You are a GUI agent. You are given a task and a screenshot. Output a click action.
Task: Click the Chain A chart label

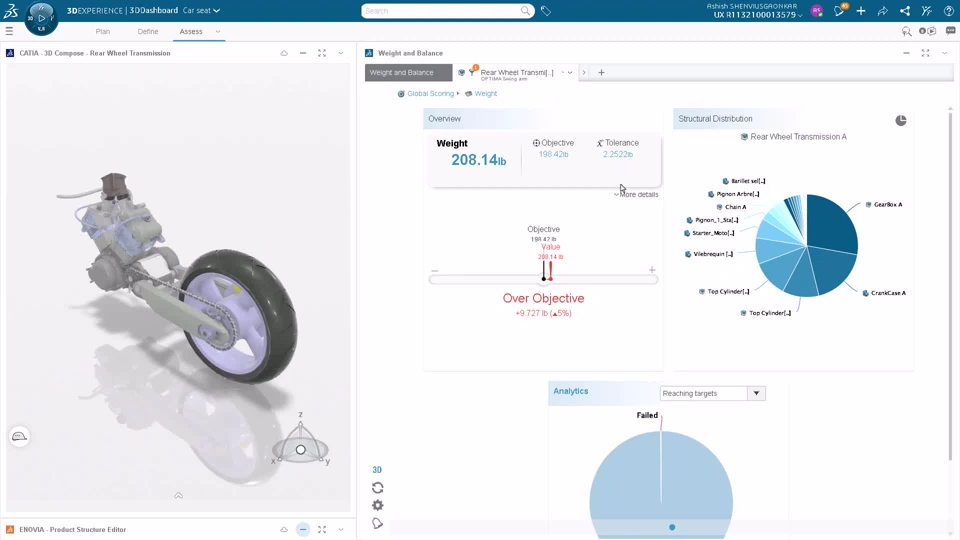tap(735, 207)
